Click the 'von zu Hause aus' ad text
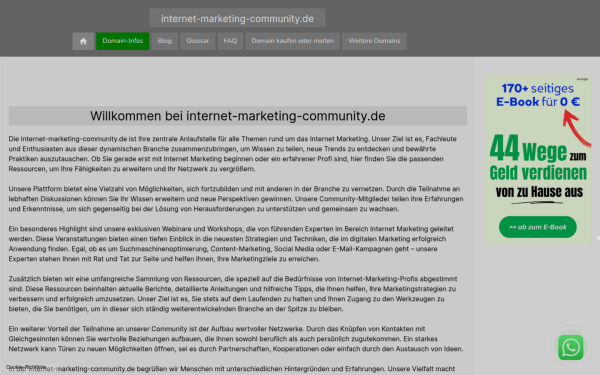 pos(539,192)
